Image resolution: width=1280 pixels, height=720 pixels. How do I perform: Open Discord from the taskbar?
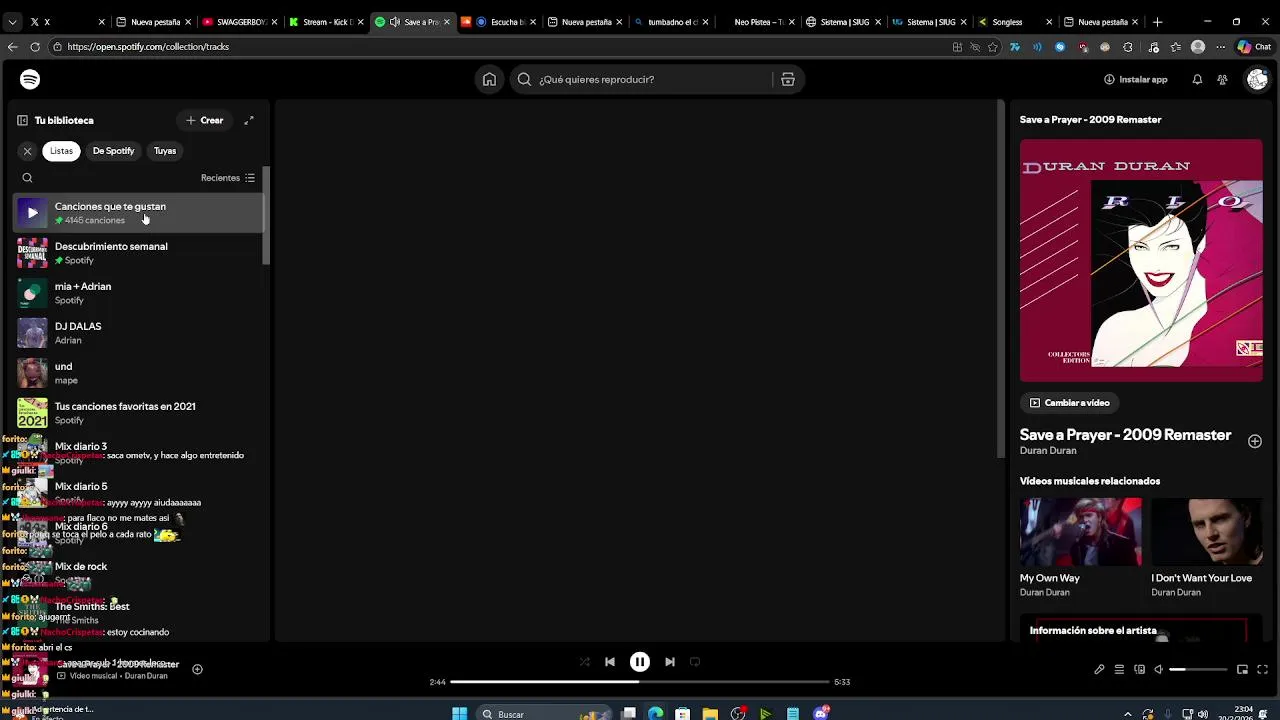point(821,714)
